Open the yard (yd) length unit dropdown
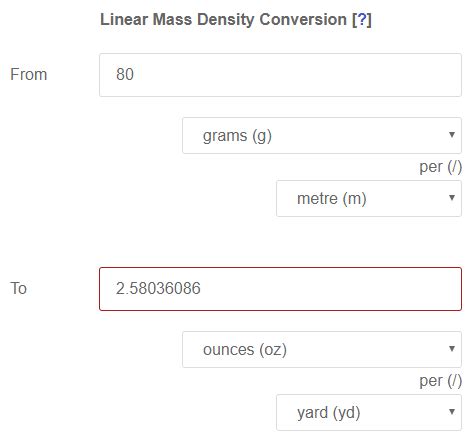Viewport: 474px width, 445px height. (369, 412)
